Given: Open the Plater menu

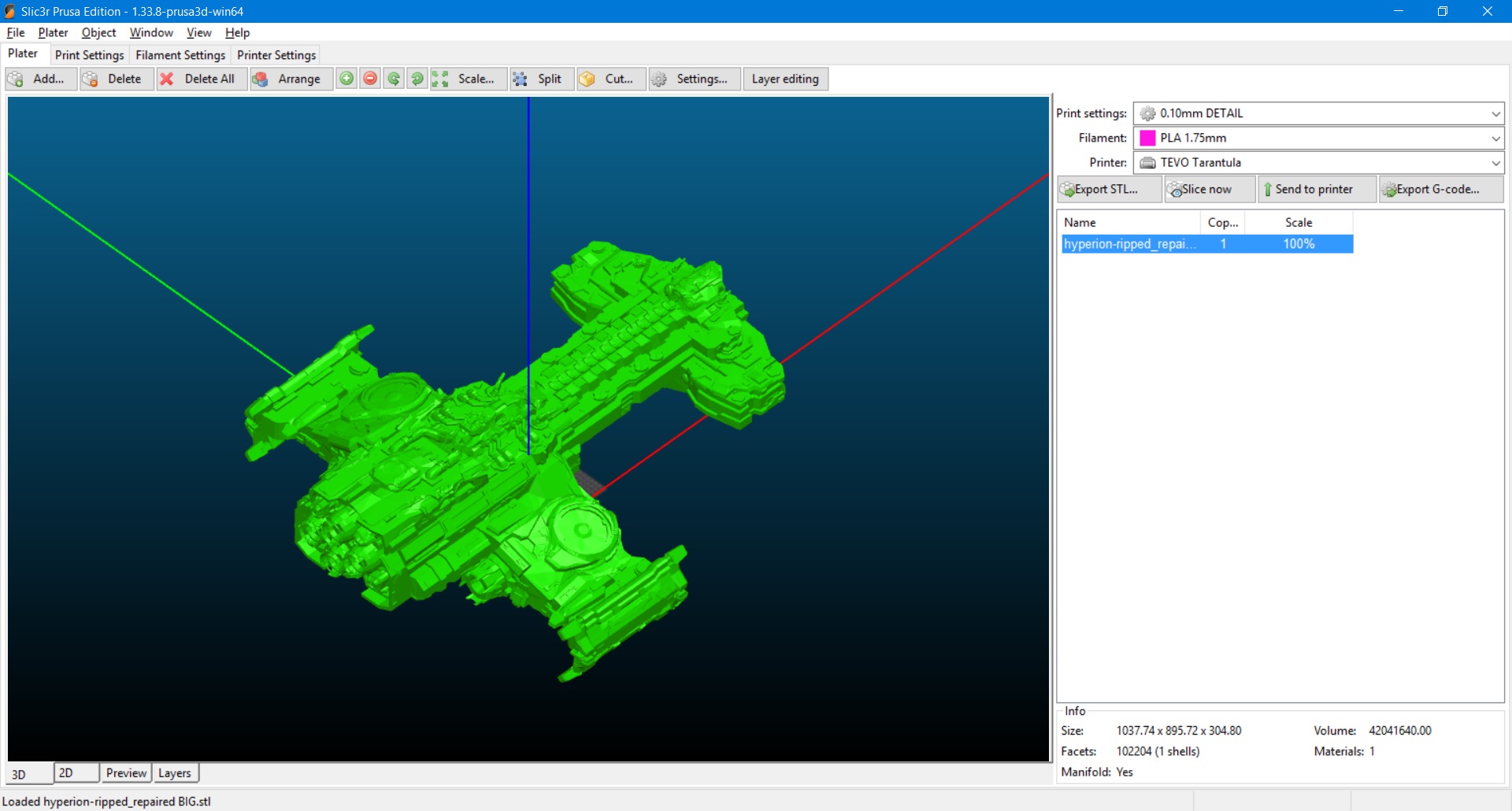Looking at the screenshot, I should tap(53, 32).
